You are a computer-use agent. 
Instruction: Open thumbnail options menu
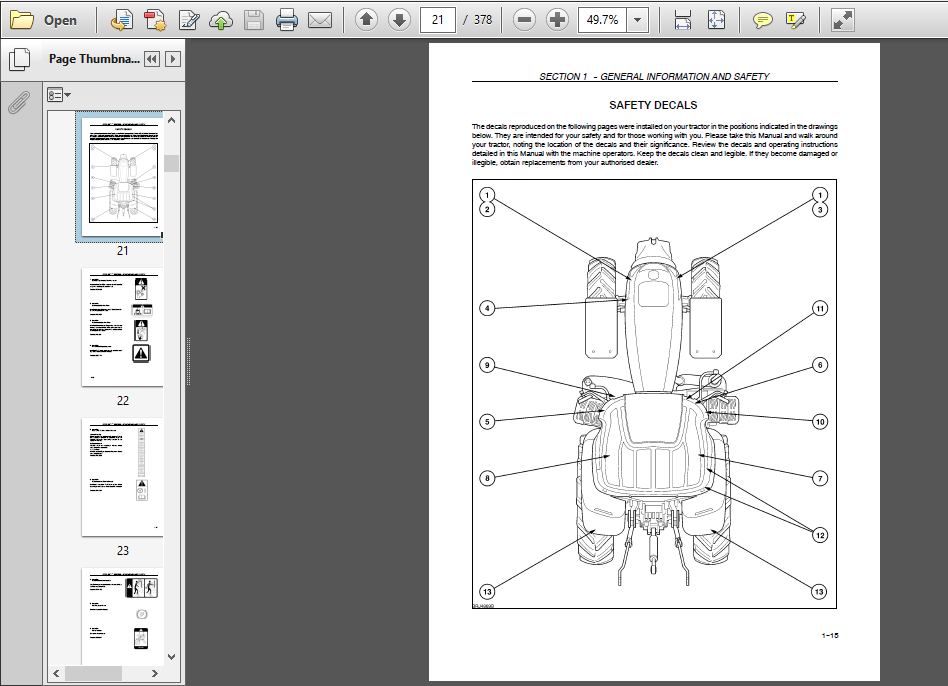59,95
